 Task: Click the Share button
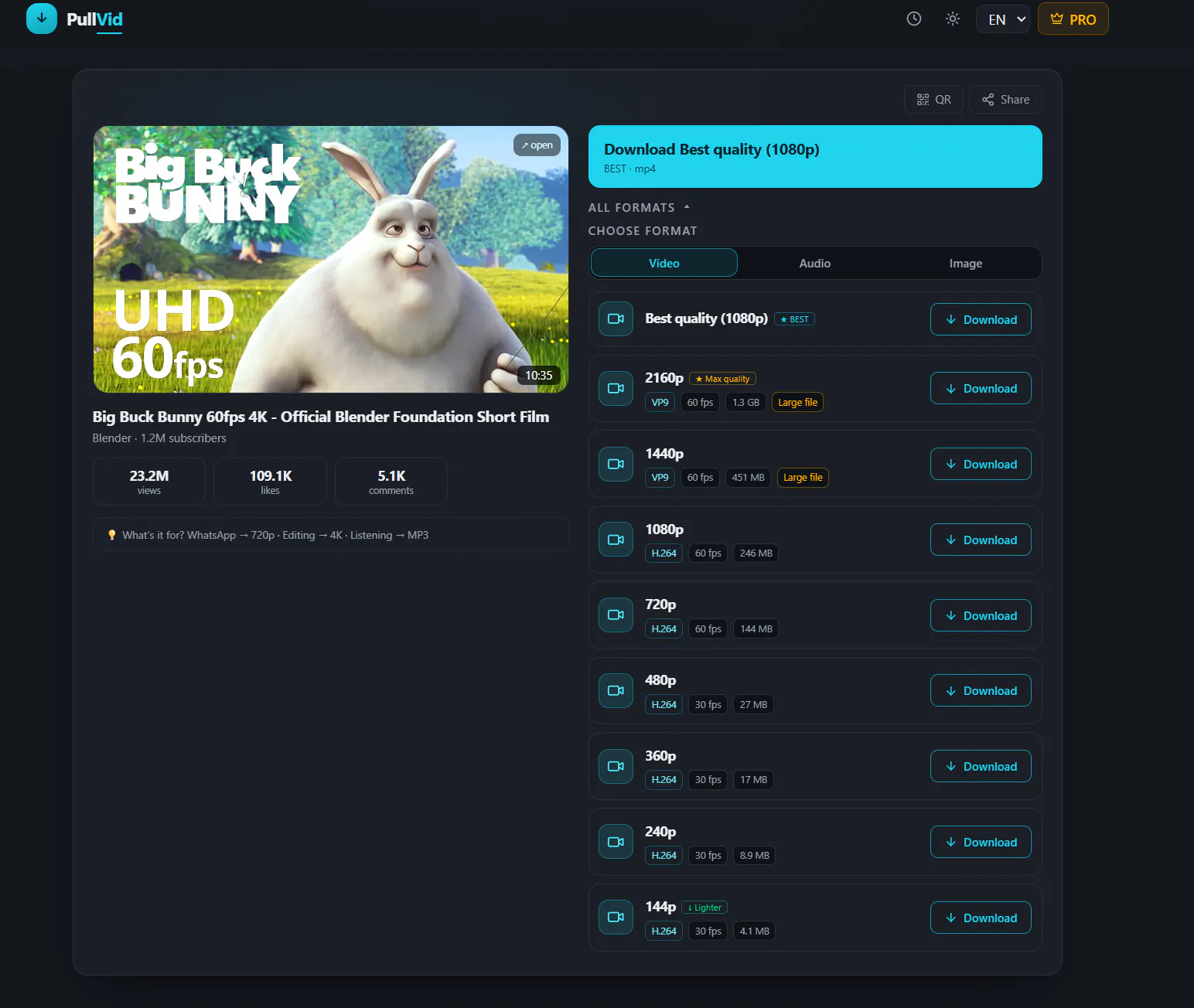(1005, 100)
